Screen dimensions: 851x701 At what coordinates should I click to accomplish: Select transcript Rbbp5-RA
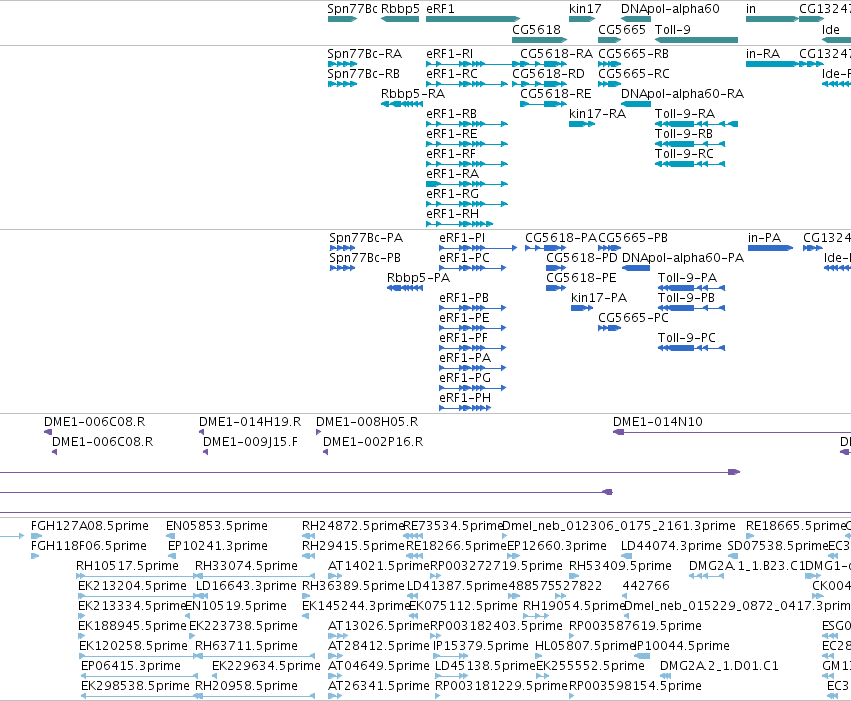pos(412,94)
